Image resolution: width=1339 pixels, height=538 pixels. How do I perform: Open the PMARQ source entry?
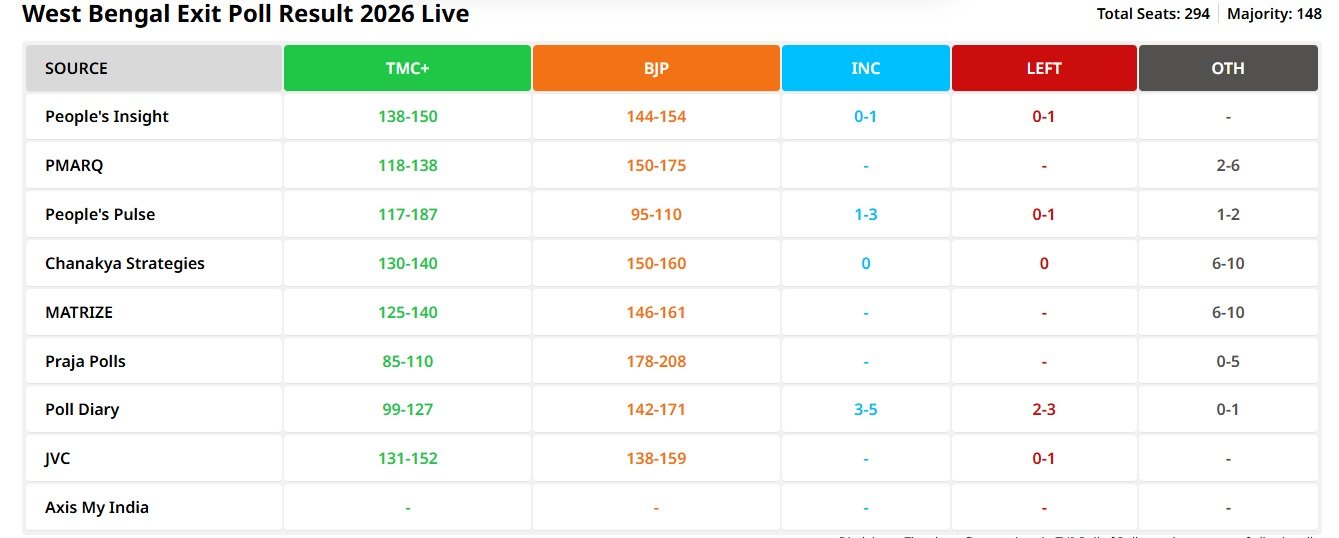(x=74, y=165)
